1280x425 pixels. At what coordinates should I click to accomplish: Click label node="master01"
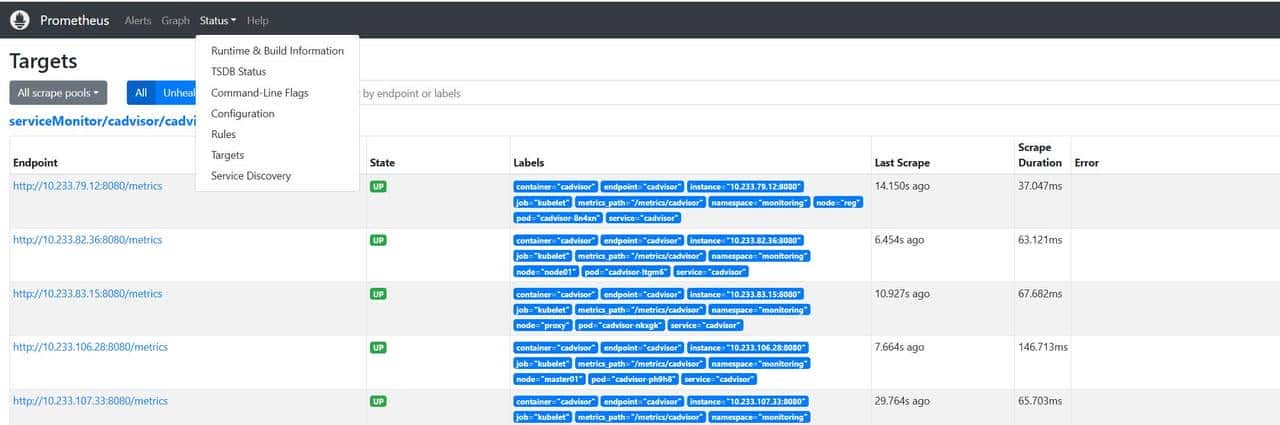[x=551, y=380]
